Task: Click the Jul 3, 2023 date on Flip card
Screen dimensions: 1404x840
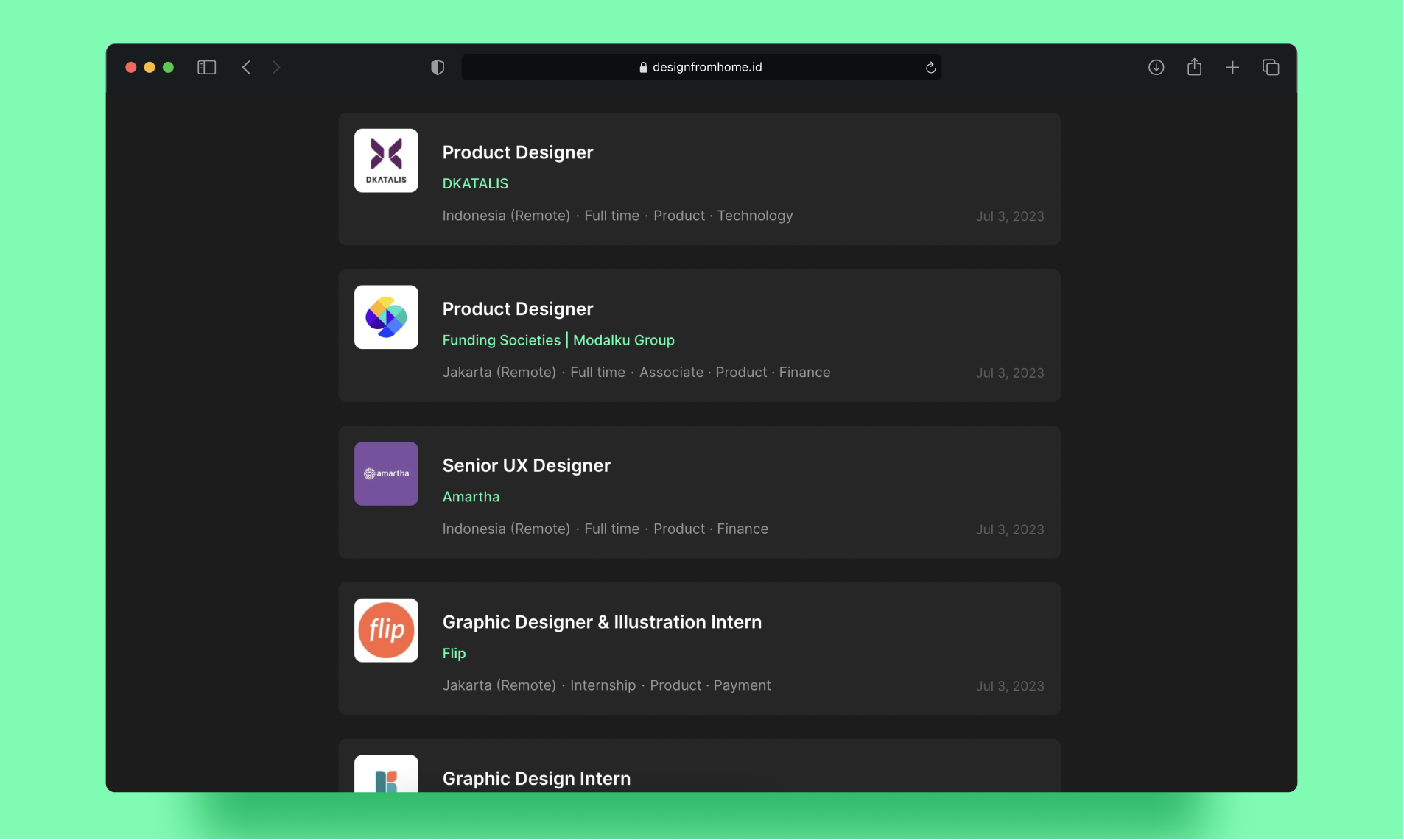Action: (1010, 686)
